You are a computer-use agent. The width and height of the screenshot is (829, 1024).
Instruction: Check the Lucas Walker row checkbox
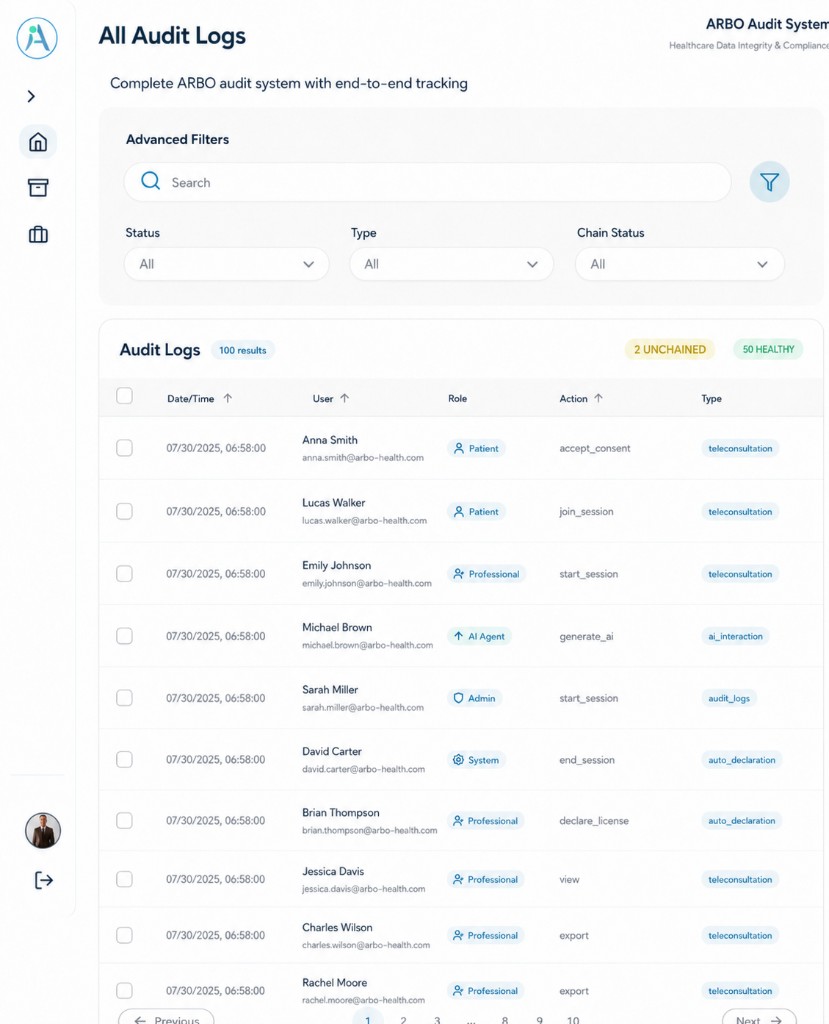point(124,511)
